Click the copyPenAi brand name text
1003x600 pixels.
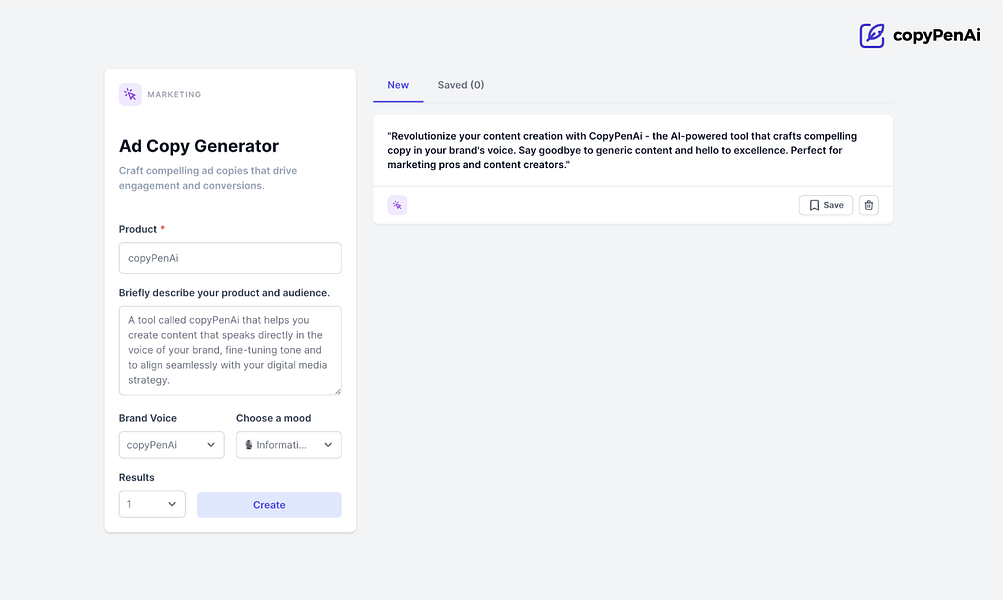pos(936,36)
